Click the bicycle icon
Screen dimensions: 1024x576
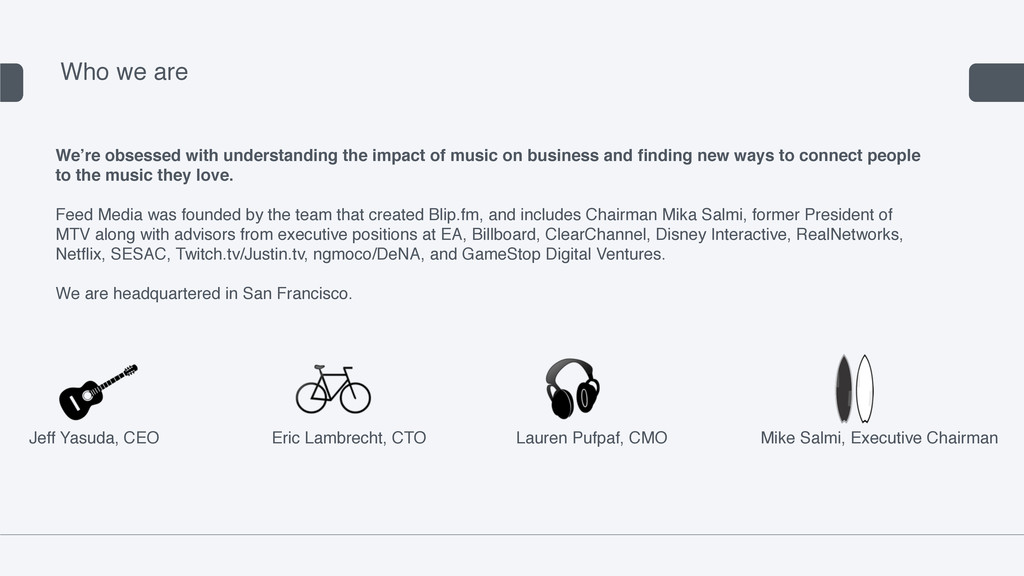click(333, 389)
